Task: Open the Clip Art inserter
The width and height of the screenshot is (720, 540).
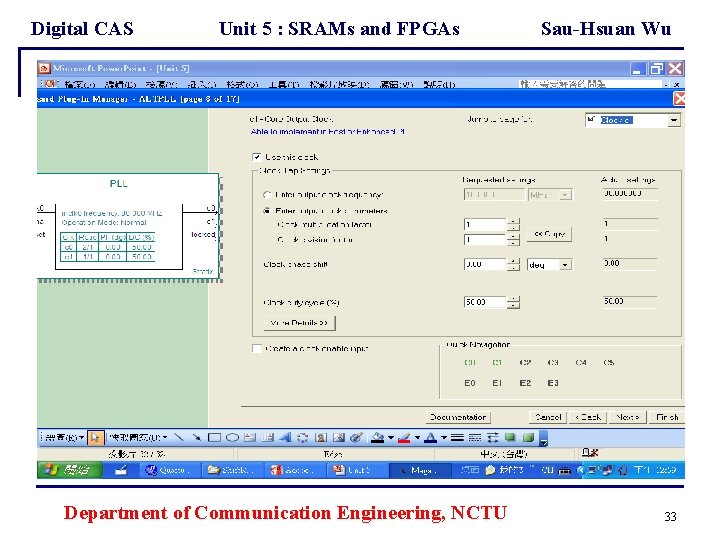Action: point(321,438)
